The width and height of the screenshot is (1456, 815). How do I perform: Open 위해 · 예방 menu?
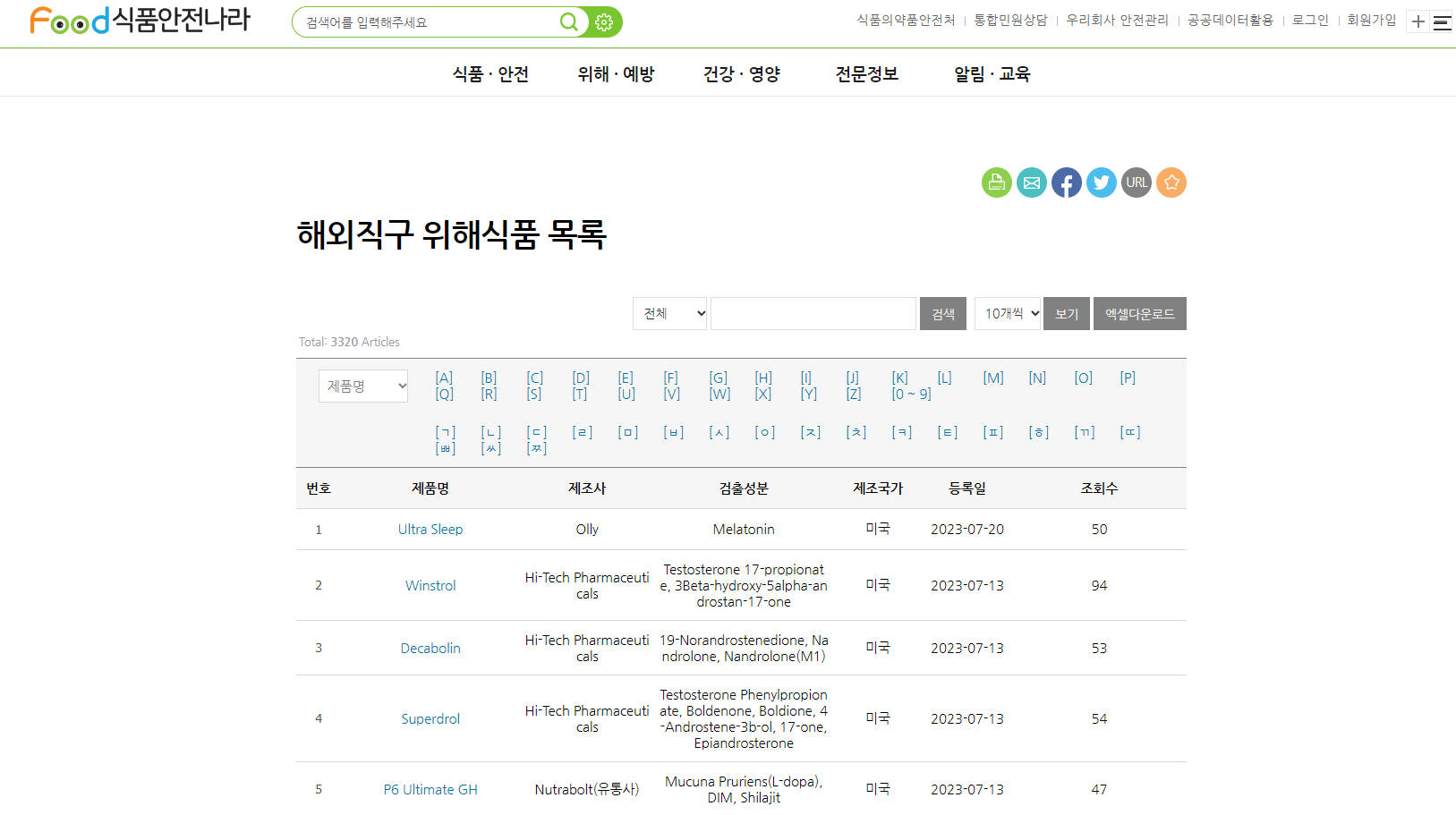(x=616, y=73)
